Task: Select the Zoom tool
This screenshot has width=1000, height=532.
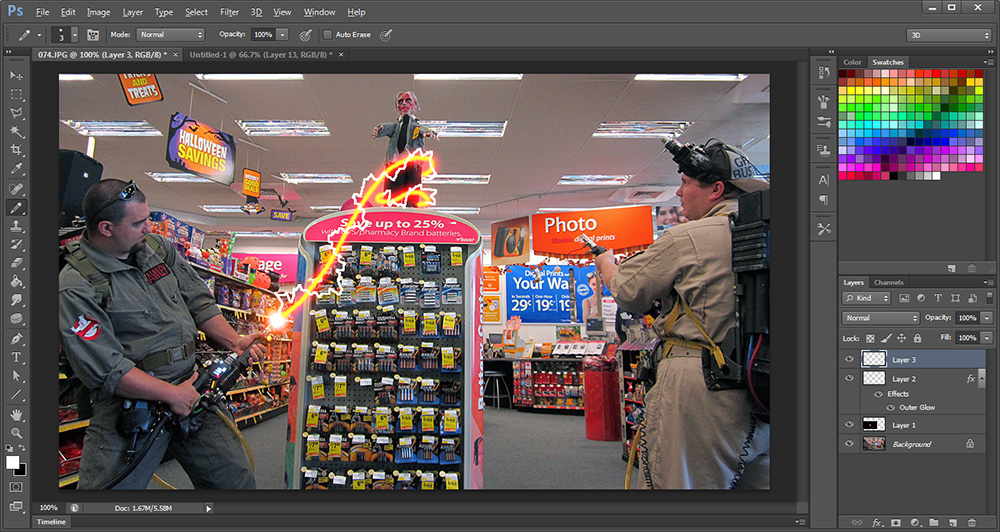Action: click(x=16, y=433)
